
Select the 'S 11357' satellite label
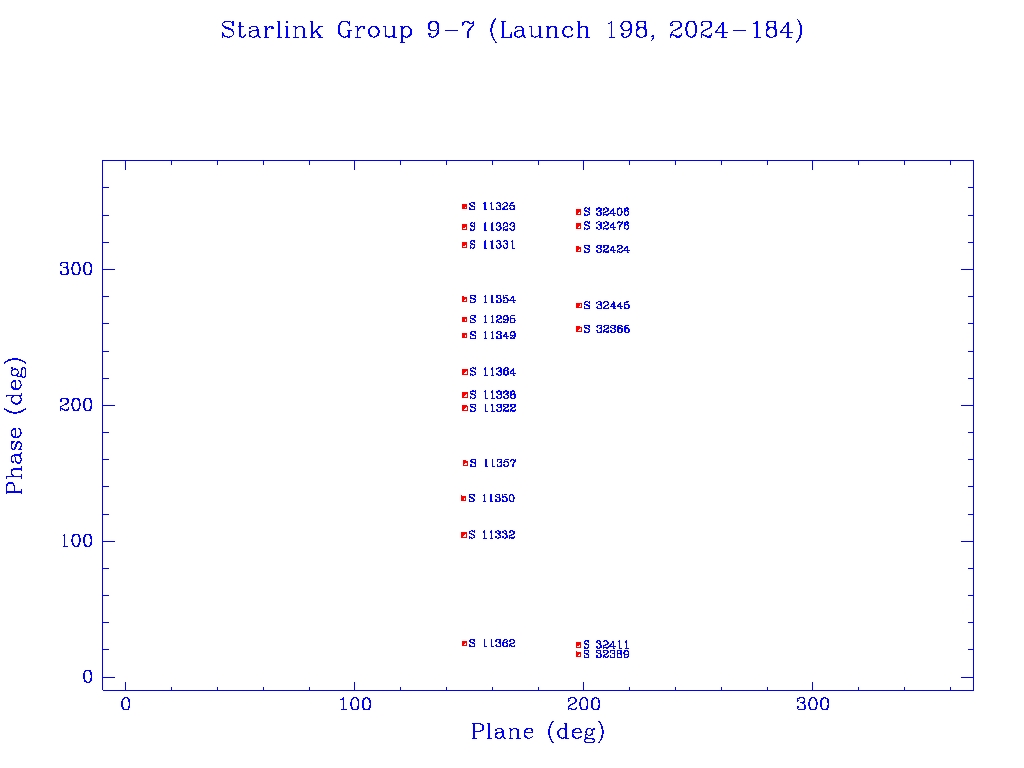point(492,463)
